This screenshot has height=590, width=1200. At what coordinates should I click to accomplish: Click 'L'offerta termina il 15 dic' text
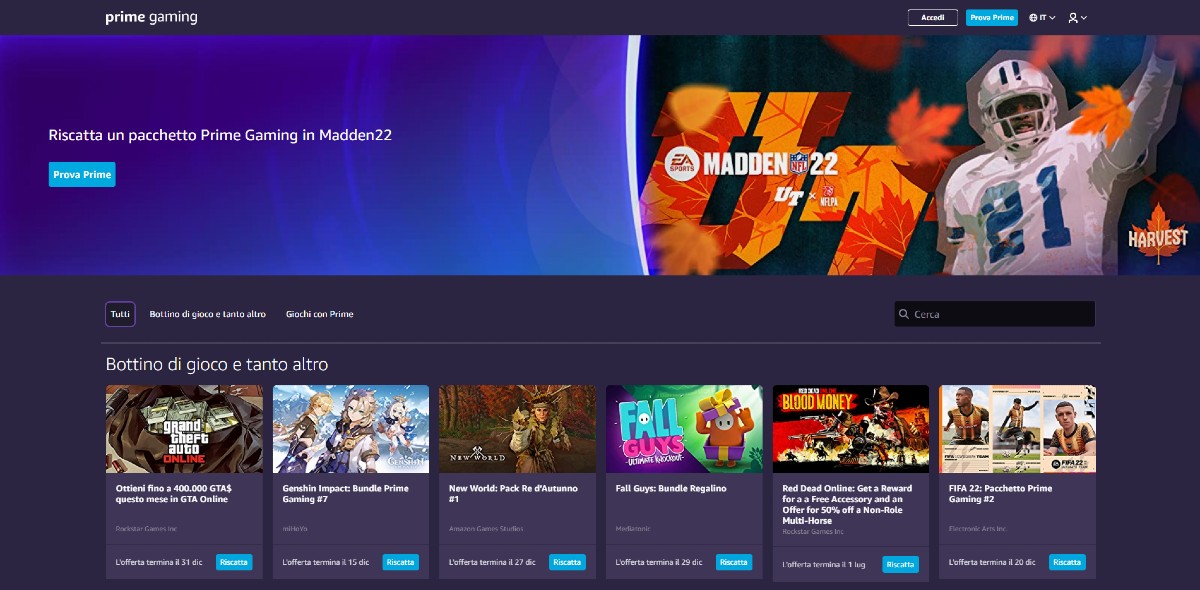coord(326,562)
